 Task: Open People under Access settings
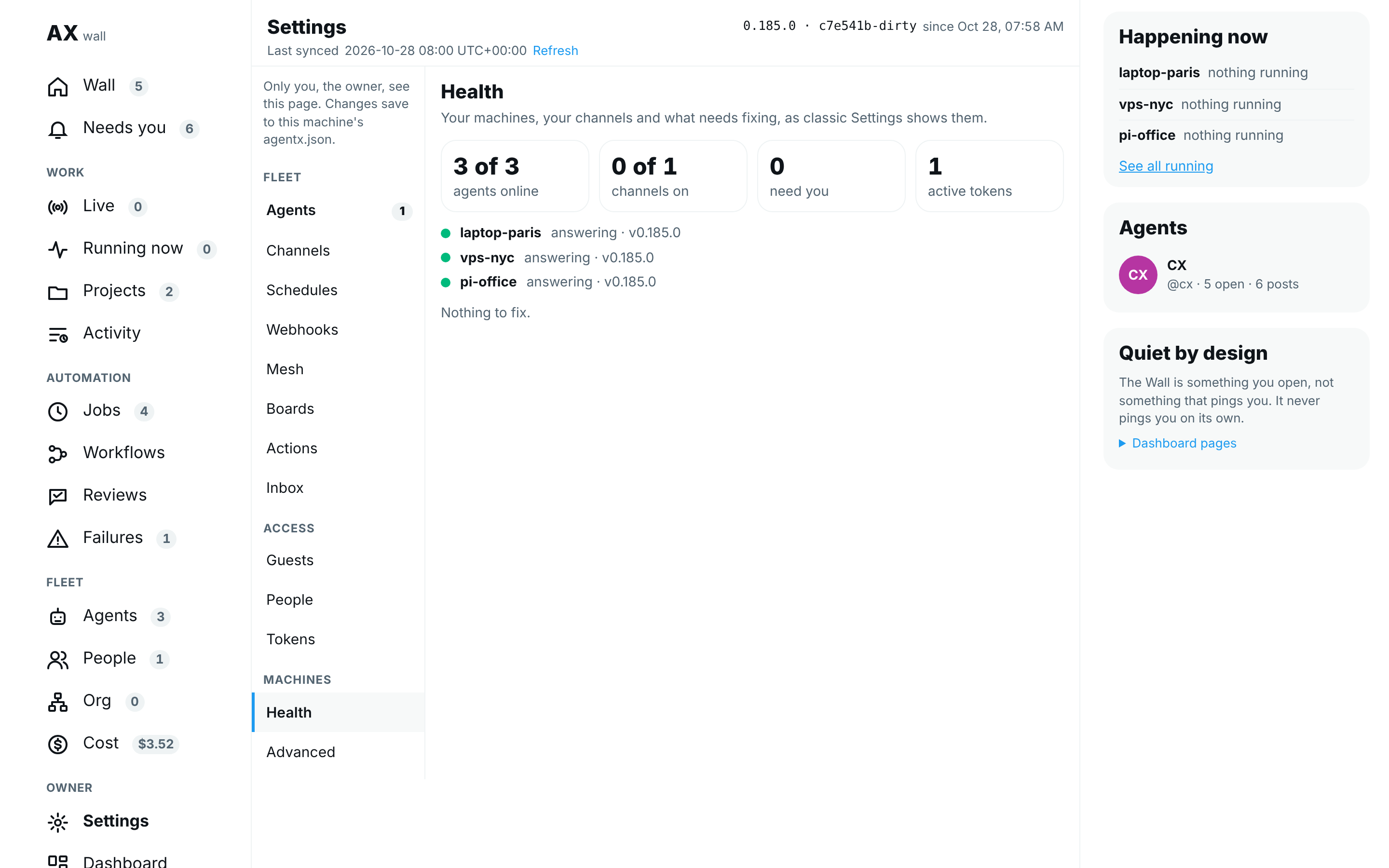[338, 600]
